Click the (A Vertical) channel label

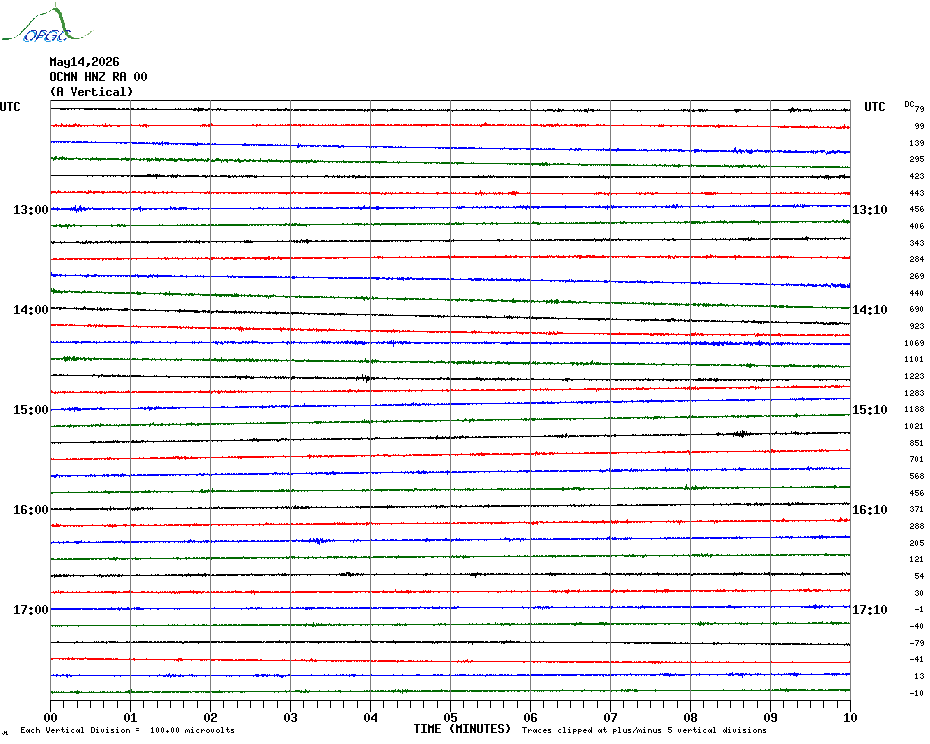point(91,92)
